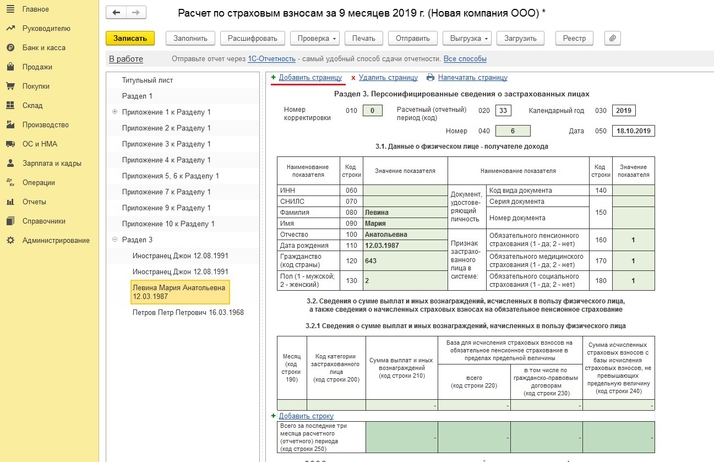Viewport: 714px width, 462px height.
Task: Click the Добавить страницу link
Action: 311,77
